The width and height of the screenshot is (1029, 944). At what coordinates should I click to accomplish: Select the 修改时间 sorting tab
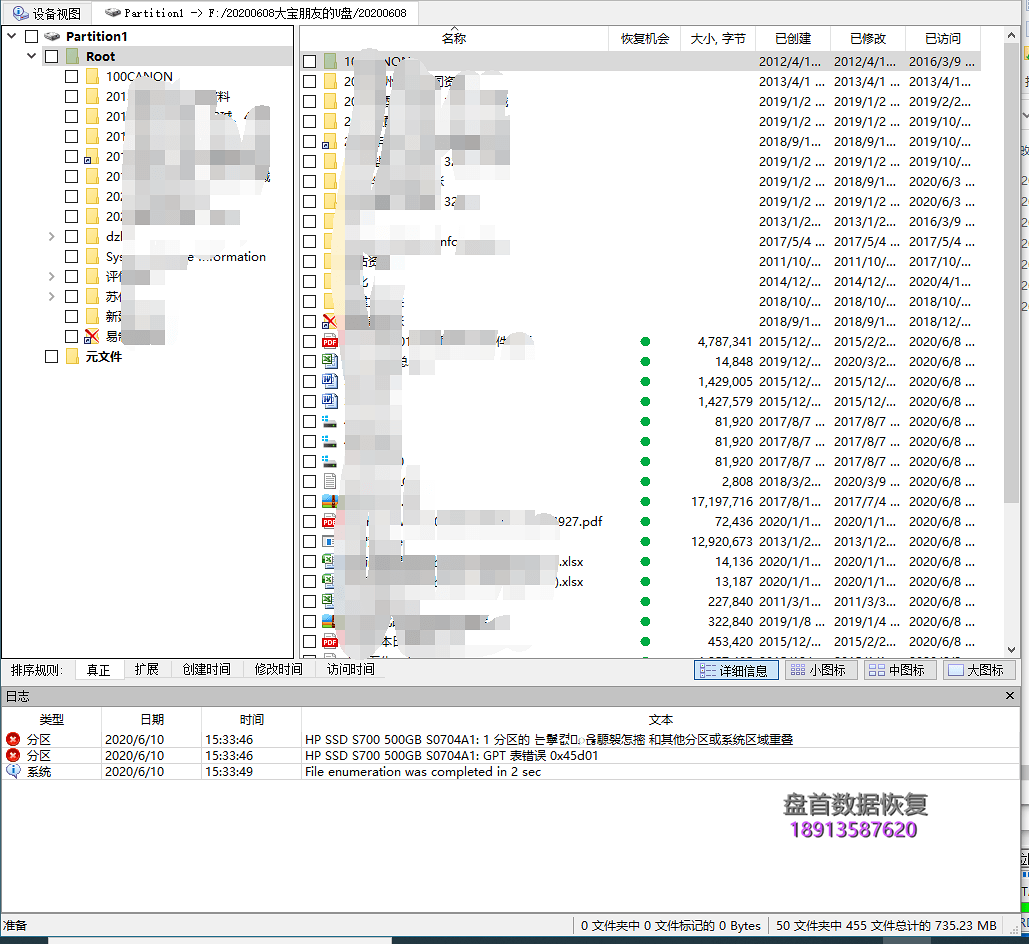[x=278, y=669]
